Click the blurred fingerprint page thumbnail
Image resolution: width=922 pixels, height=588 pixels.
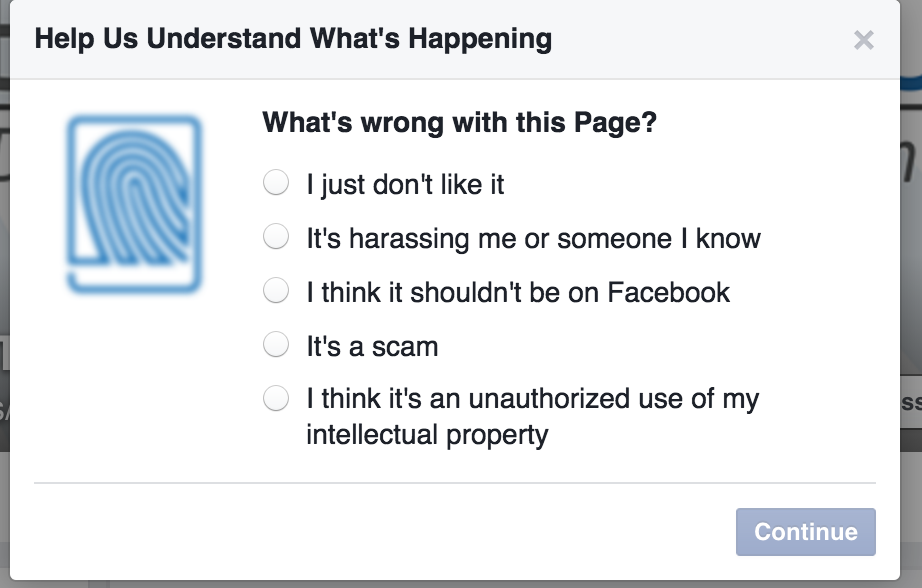[135, 204]
